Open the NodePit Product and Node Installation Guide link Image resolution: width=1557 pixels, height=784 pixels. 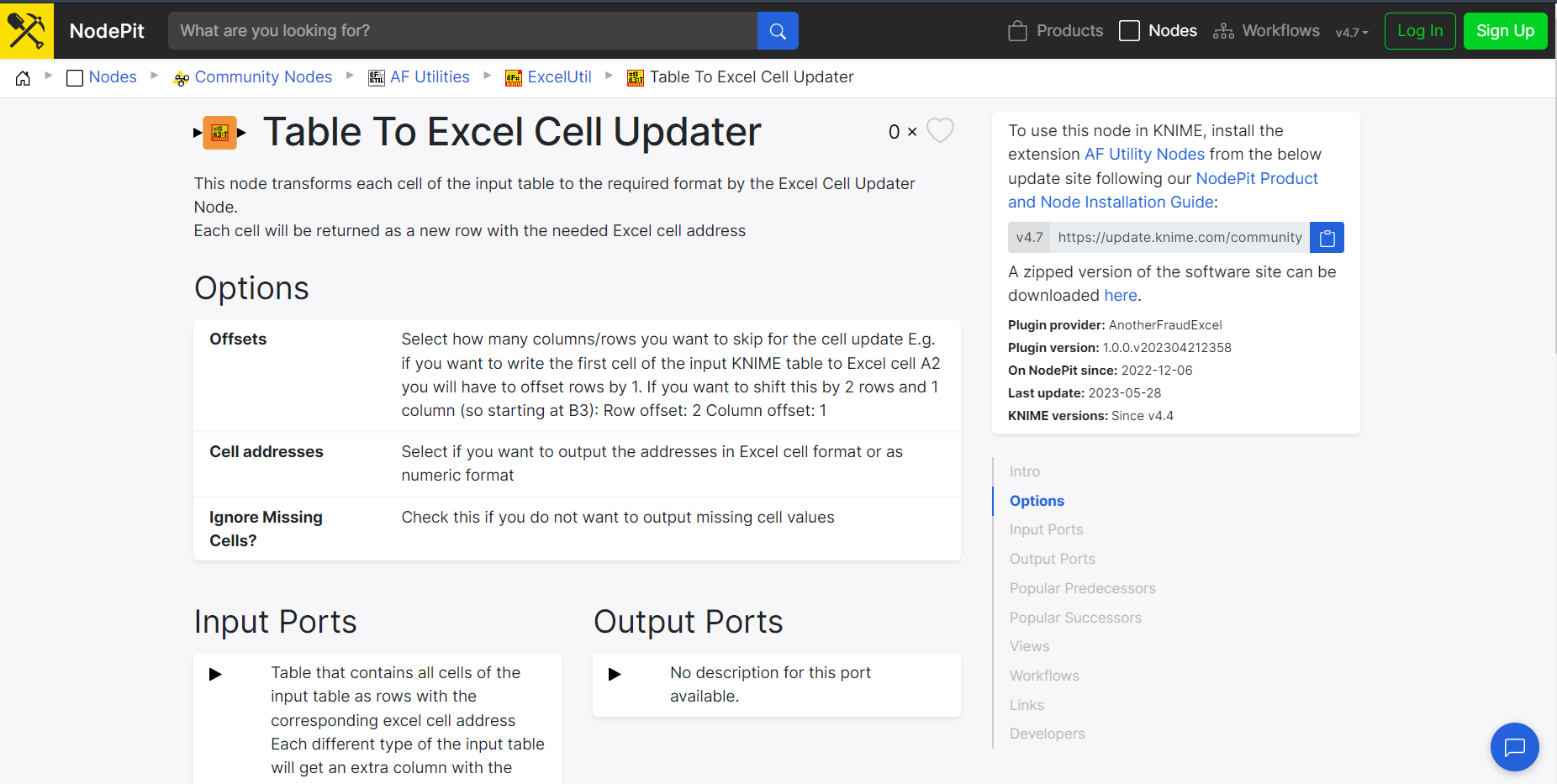click(x=1163, y=191)
